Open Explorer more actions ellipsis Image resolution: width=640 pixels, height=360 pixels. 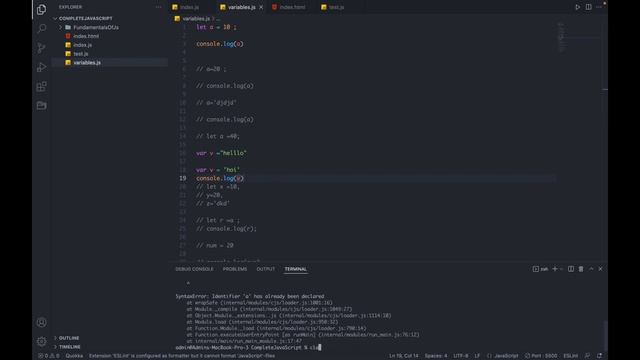[x=158, y=7]
